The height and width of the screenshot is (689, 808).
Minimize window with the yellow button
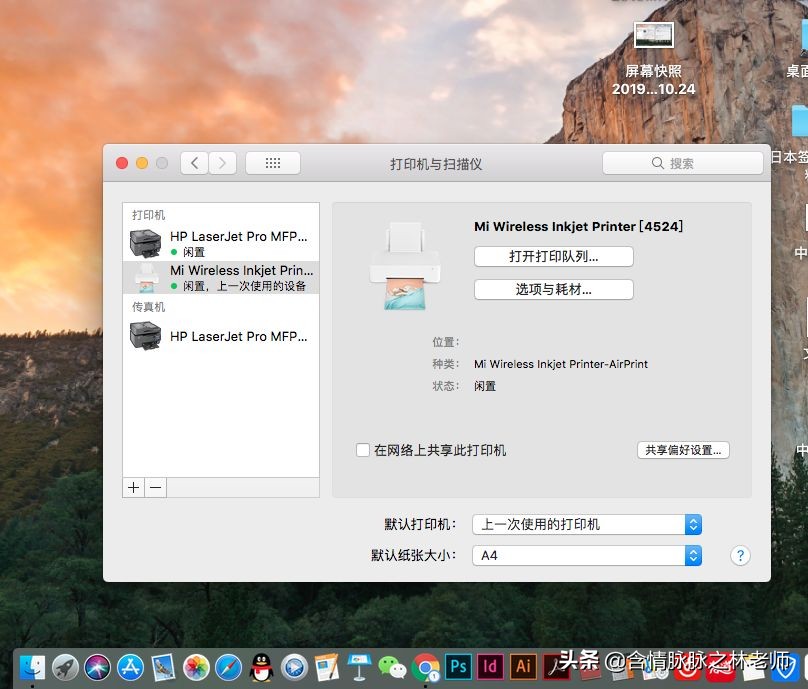point(142,163)
